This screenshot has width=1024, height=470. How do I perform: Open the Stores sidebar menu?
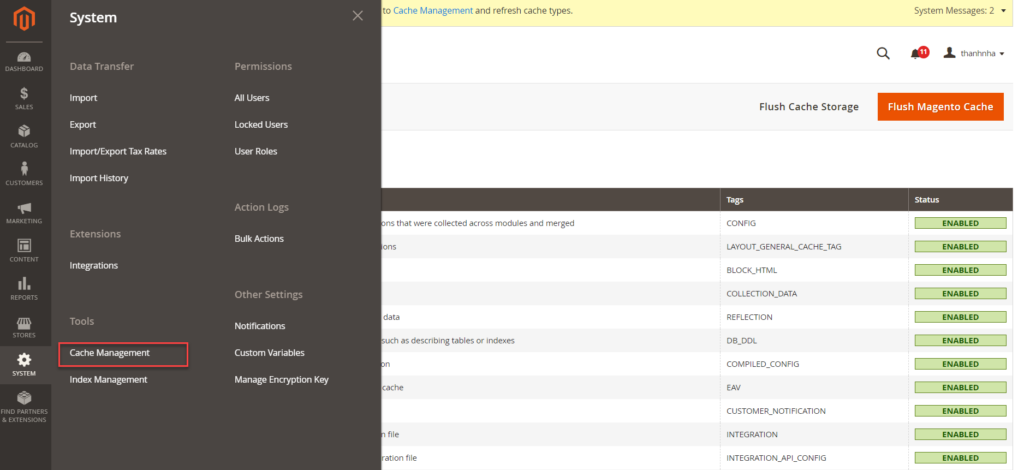pyautogui.click(x=24, y=327)
